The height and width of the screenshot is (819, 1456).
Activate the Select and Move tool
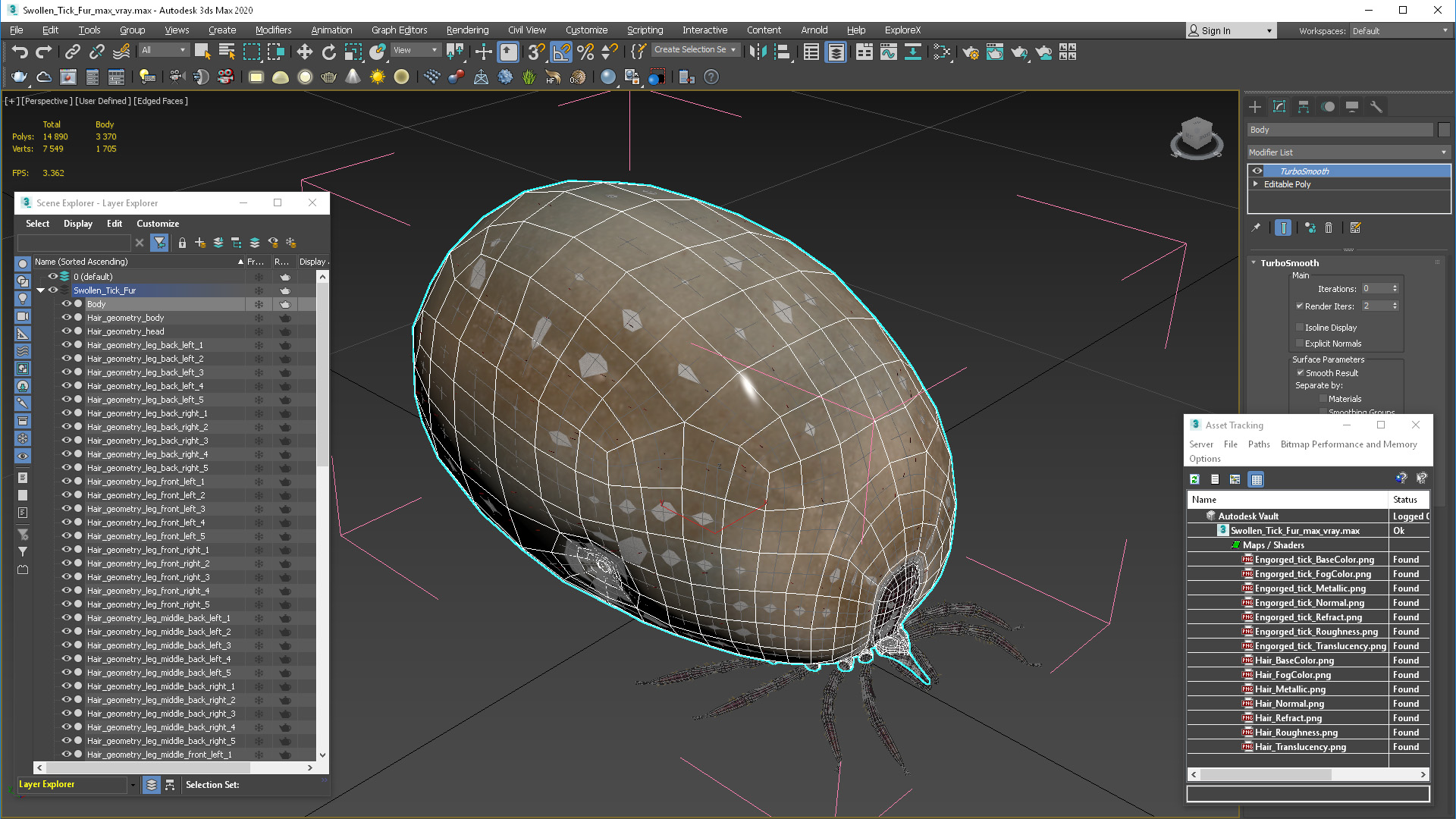pyautogui.click(x=304, y=52)
